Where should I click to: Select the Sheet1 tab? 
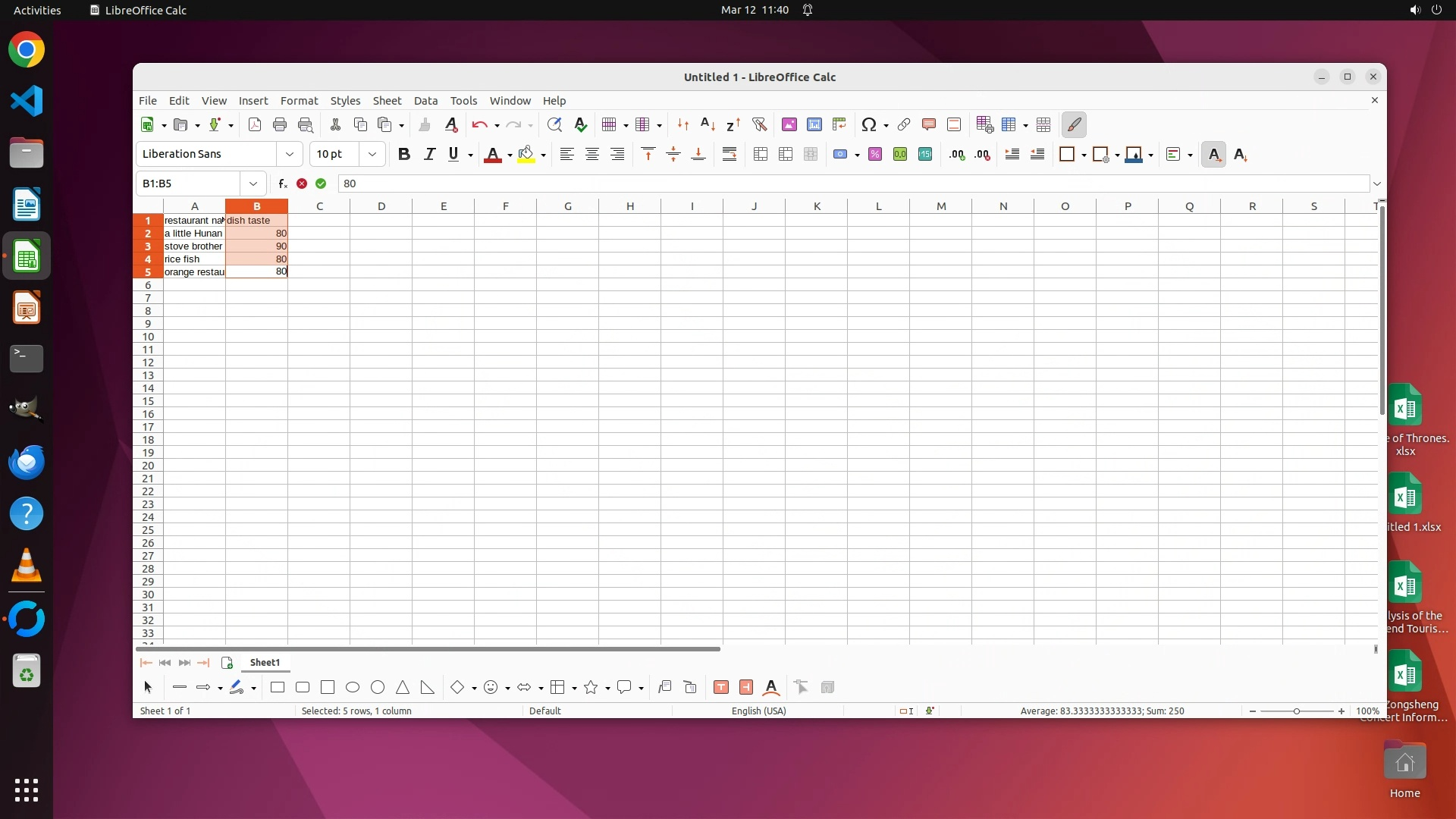point(265,663)
